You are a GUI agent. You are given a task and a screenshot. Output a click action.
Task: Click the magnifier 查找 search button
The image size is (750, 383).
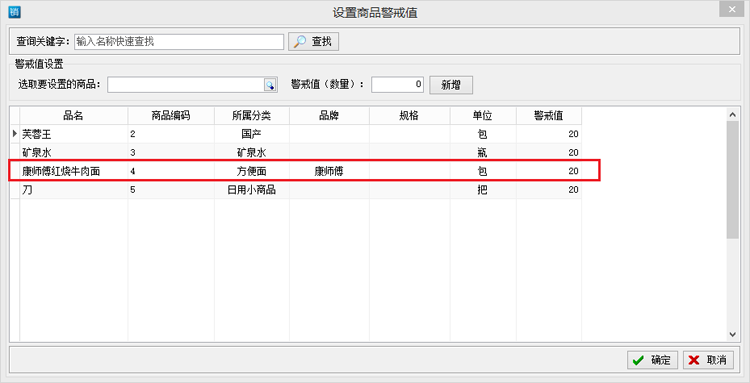click(x=313, y=42)
